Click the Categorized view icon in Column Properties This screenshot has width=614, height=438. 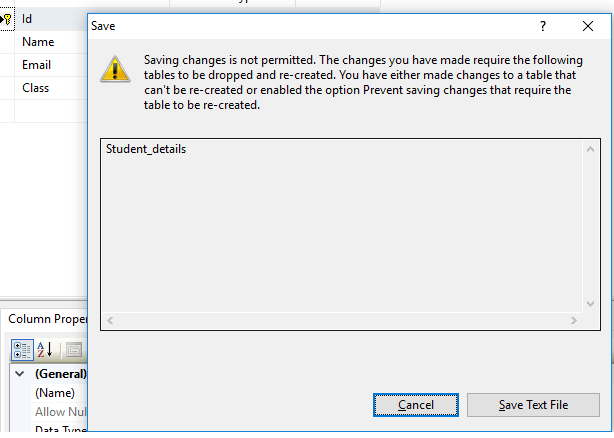tap(22, 350)
